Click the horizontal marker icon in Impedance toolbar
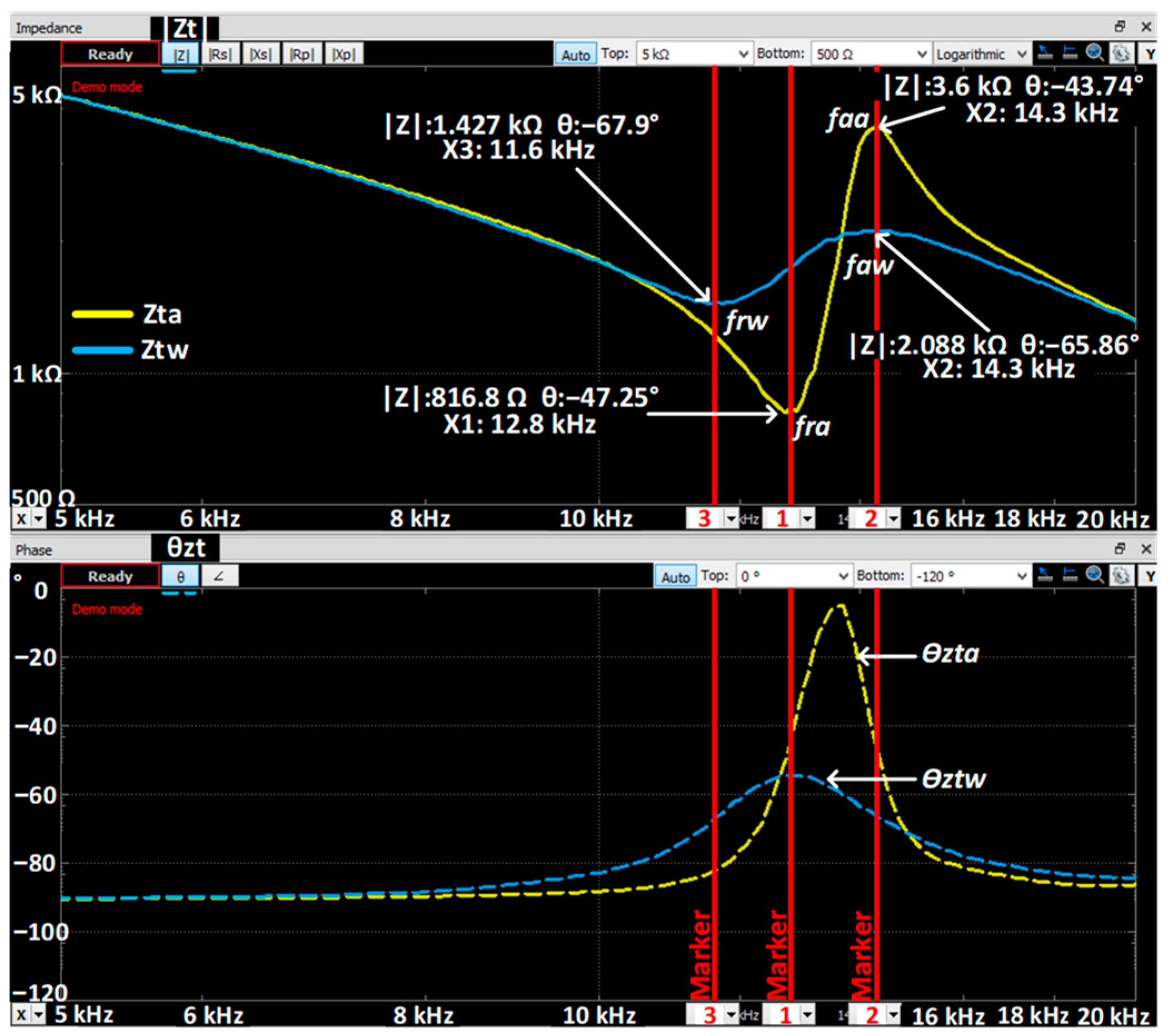Viewport: 1168px width, 1036px height. click(x=1069, y=54)
